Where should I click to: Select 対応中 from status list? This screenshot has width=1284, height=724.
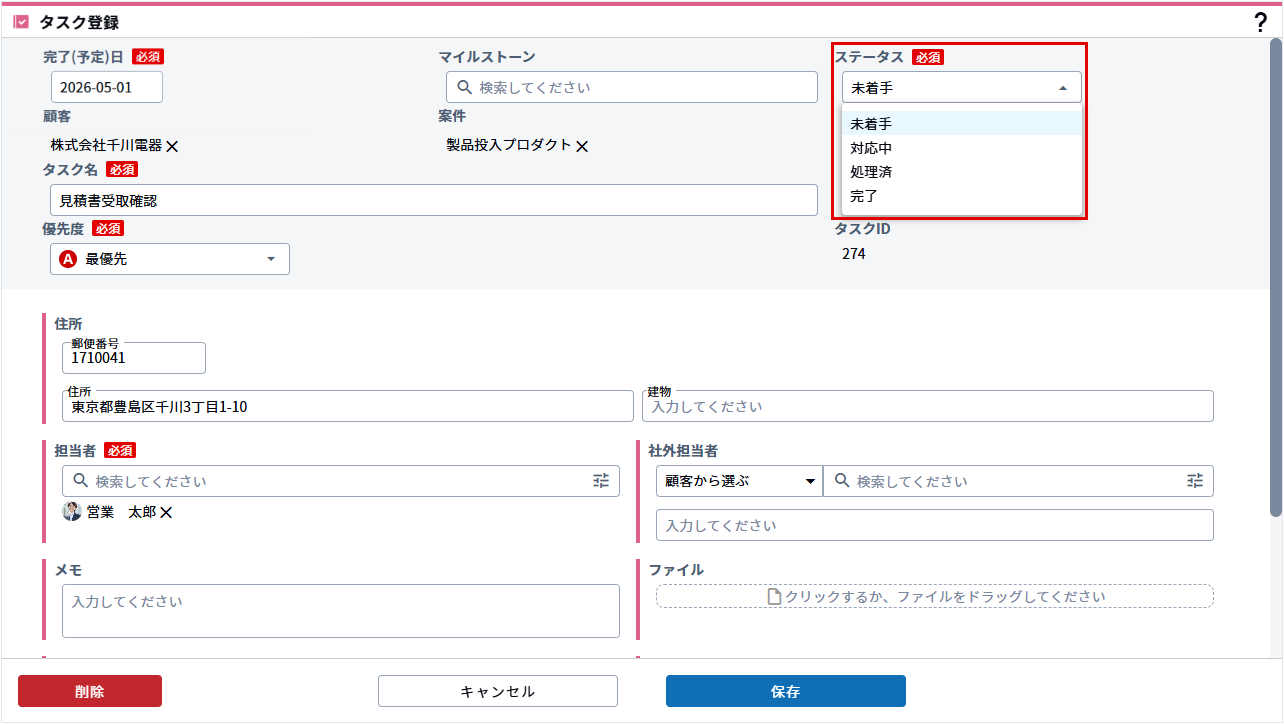pos(870,148)
